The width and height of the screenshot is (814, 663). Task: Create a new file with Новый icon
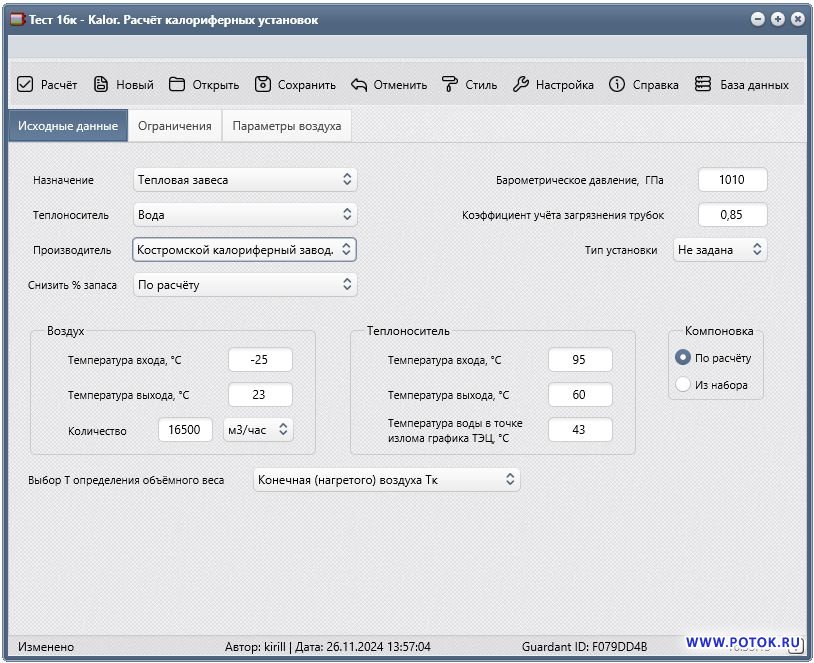pos(100,85)
